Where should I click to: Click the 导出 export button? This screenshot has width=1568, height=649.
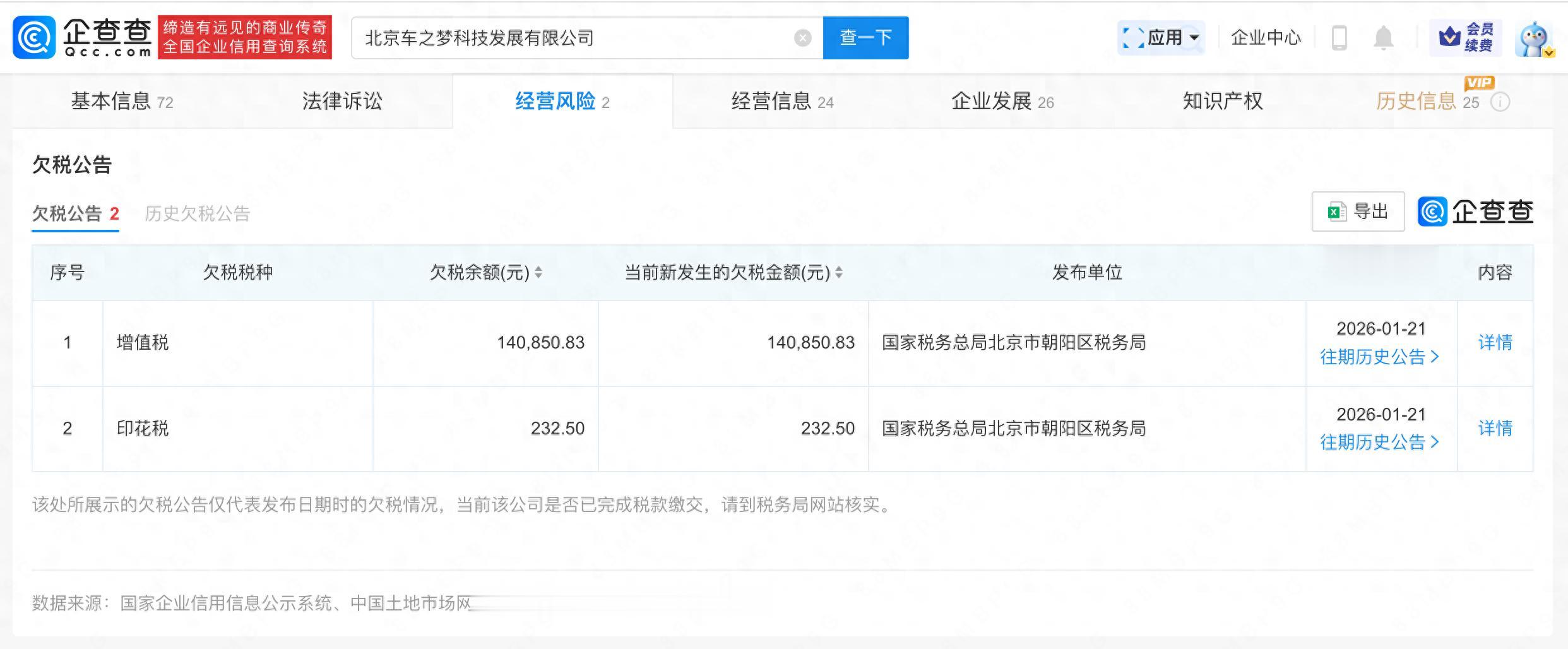click(1358, 211)
